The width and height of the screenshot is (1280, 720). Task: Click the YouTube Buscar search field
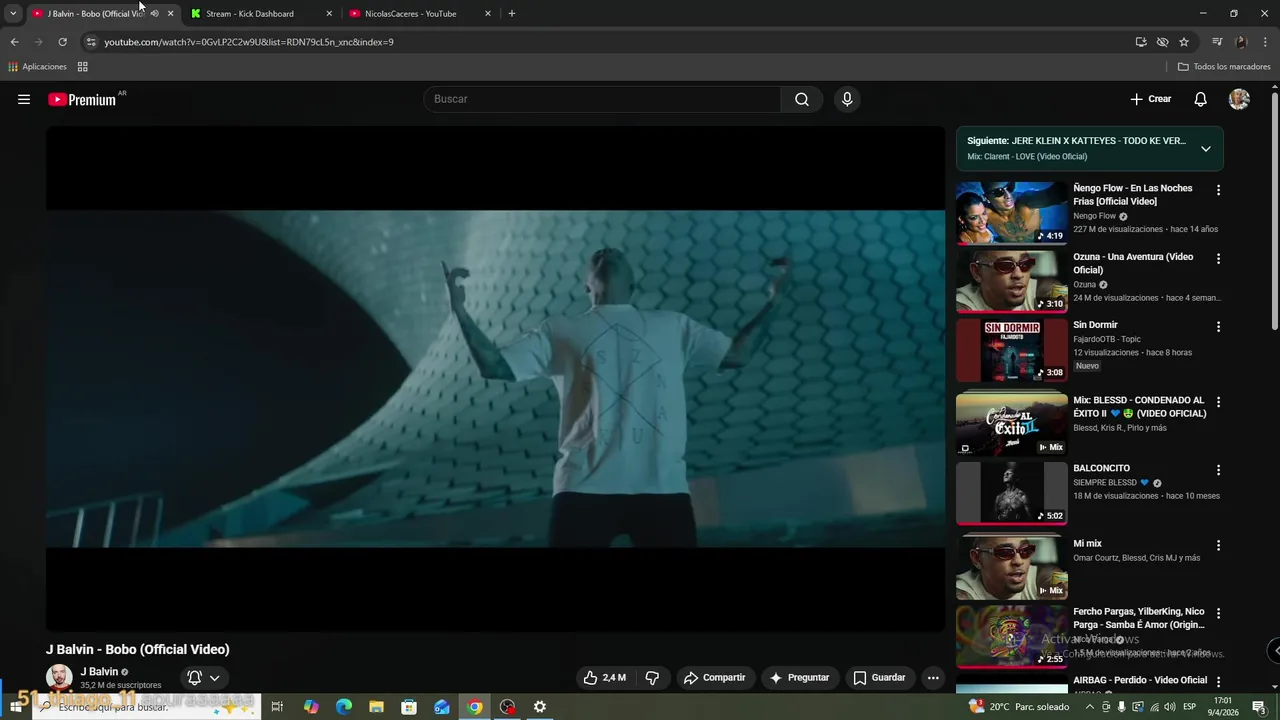pos(602,99)
